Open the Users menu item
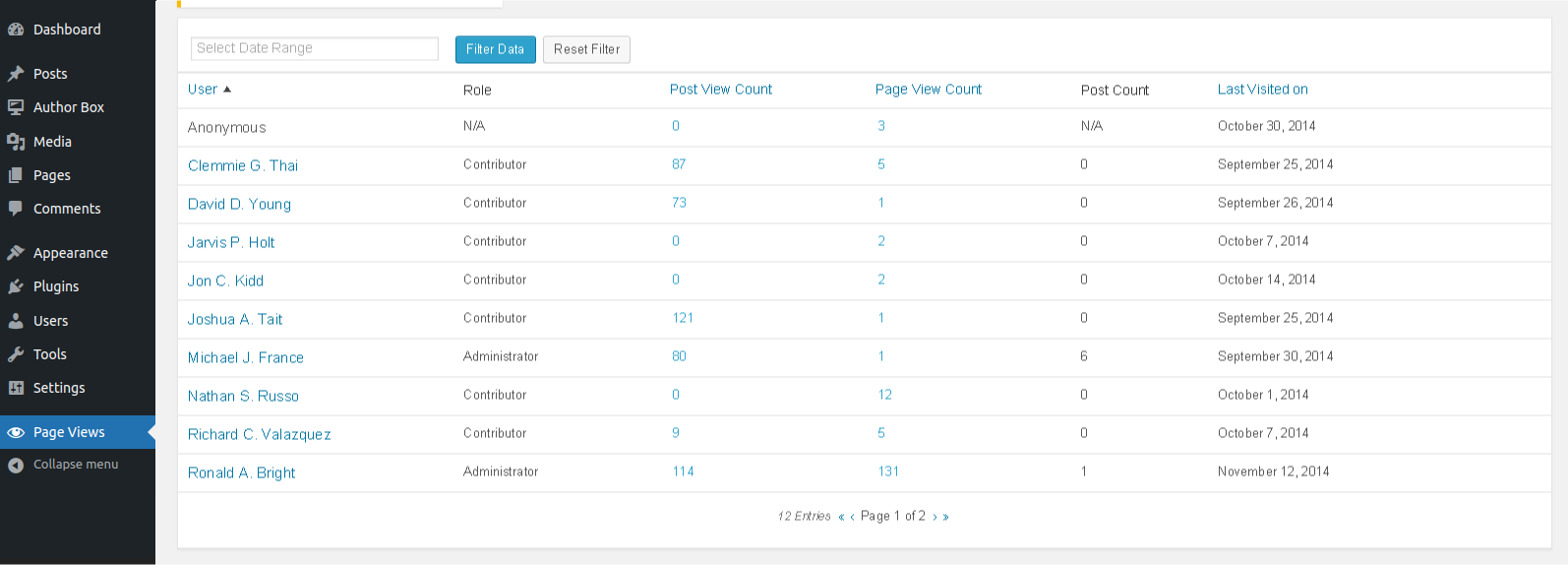The height and width of the screenshot is (565, 1568). click(50, 321)
